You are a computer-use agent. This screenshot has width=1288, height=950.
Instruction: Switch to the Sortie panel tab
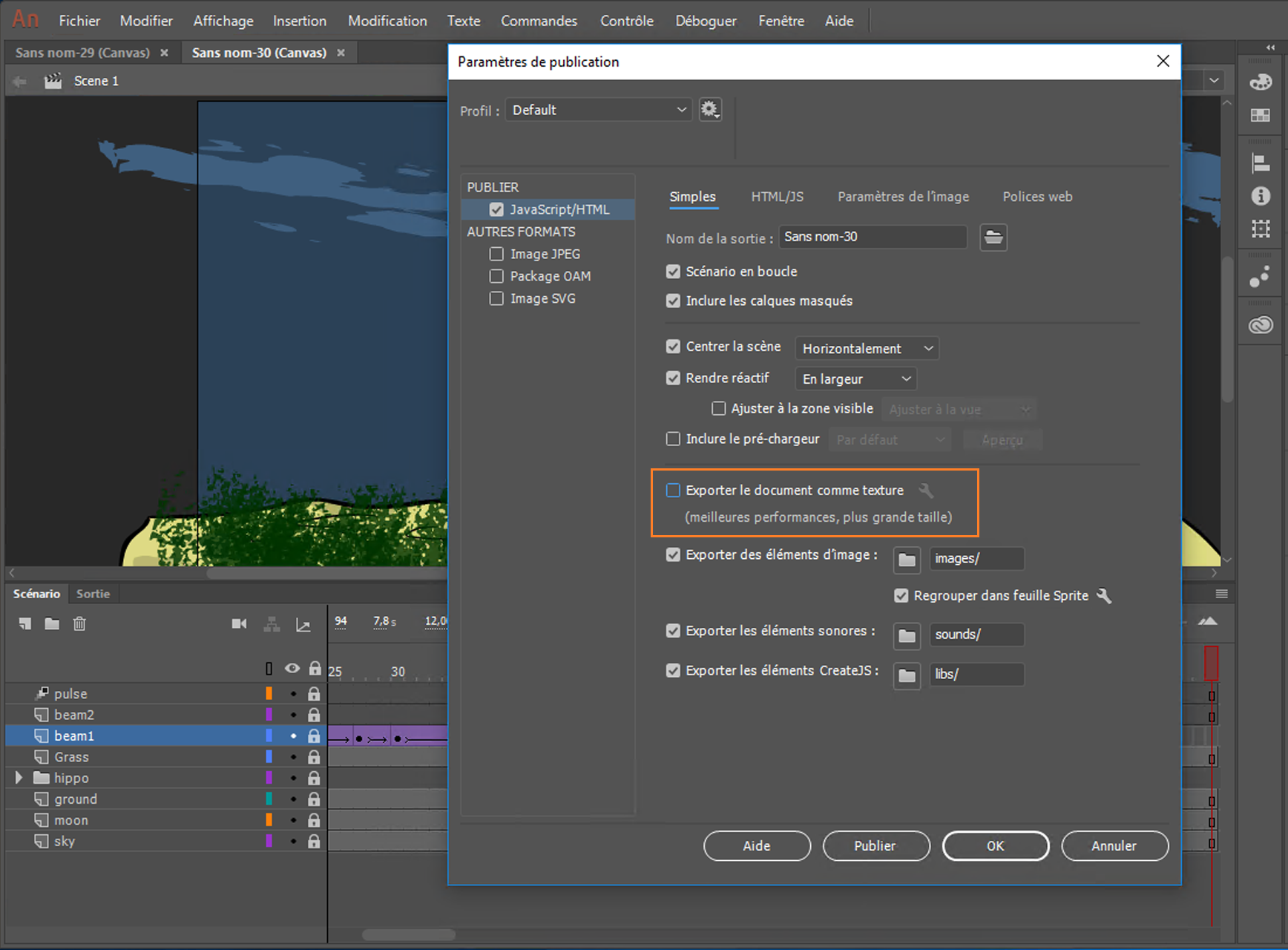point(93,594)
